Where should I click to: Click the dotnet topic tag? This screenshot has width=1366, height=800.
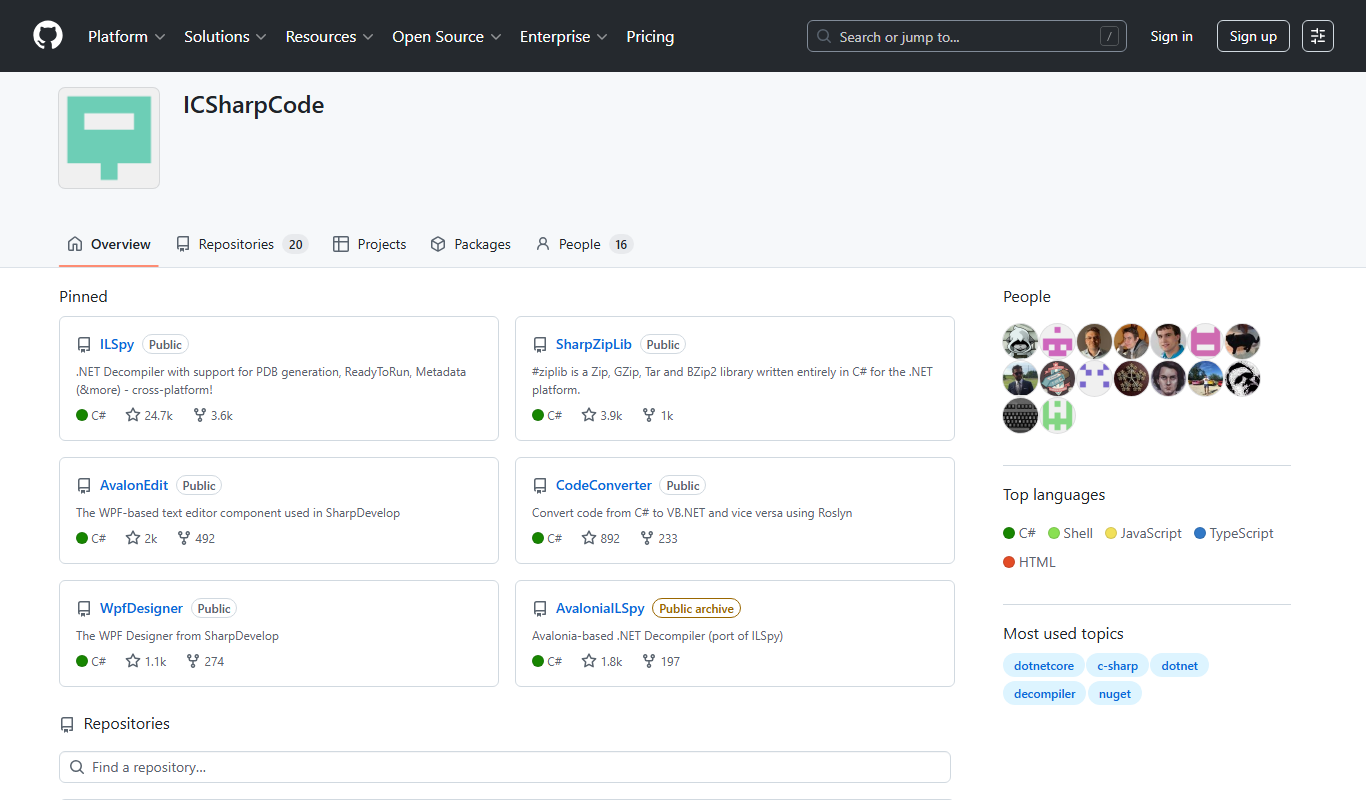click(x=1180, y=665)
